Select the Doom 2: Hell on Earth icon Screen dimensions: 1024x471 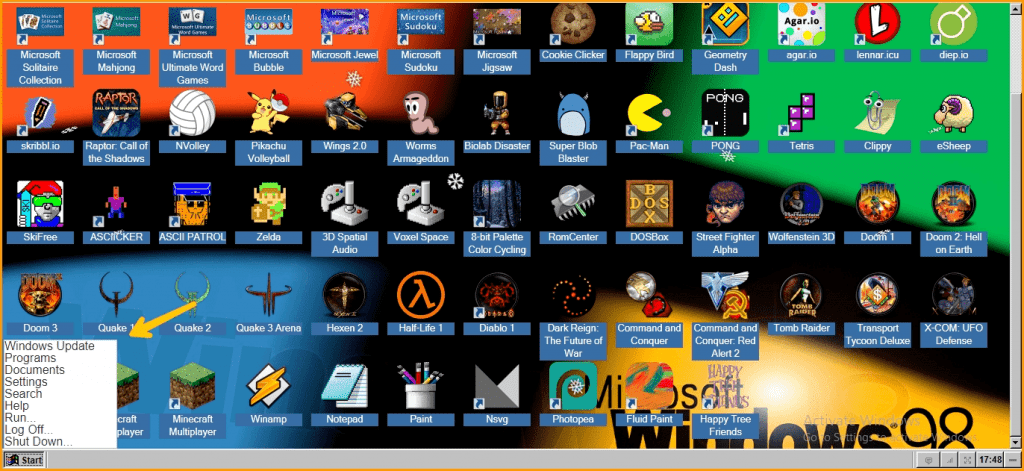(953, 204)
